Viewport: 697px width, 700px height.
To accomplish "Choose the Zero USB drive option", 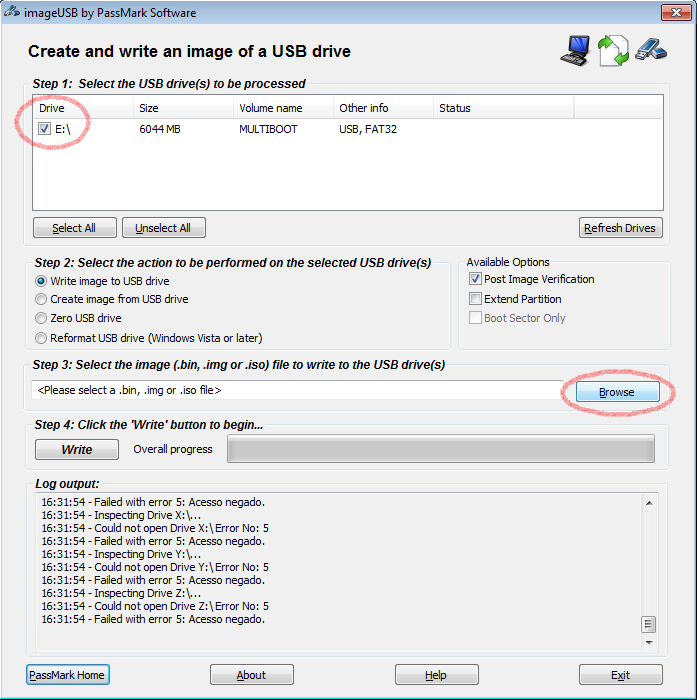I will [x=41, y=318].
